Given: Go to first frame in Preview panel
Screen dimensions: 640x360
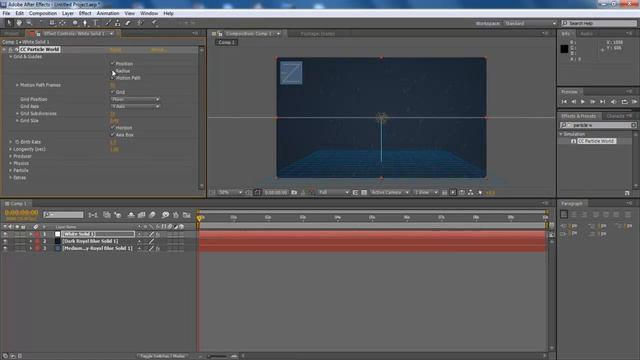Looking at the screenshot, I should coord(564,102).
